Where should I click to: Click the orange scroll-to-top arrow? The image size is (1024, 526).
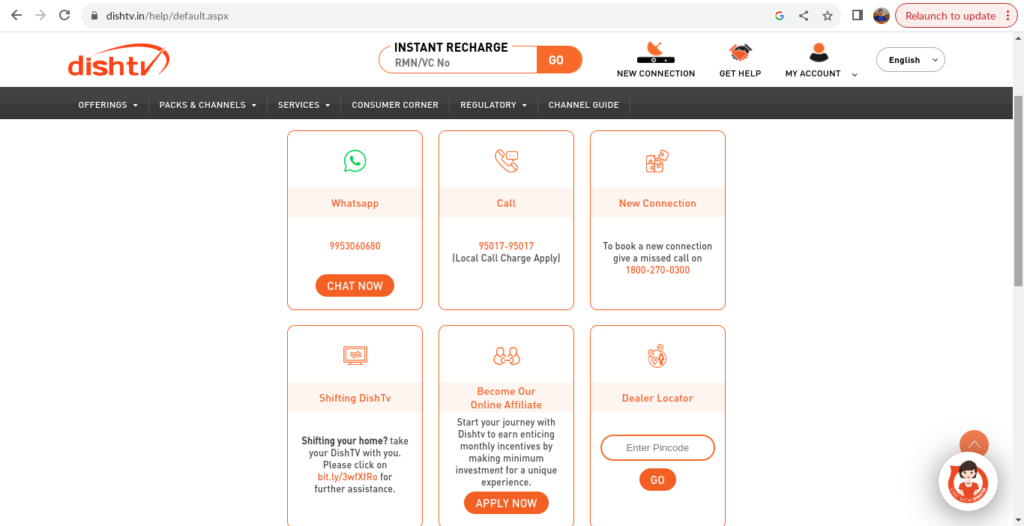tap(974, 444)
